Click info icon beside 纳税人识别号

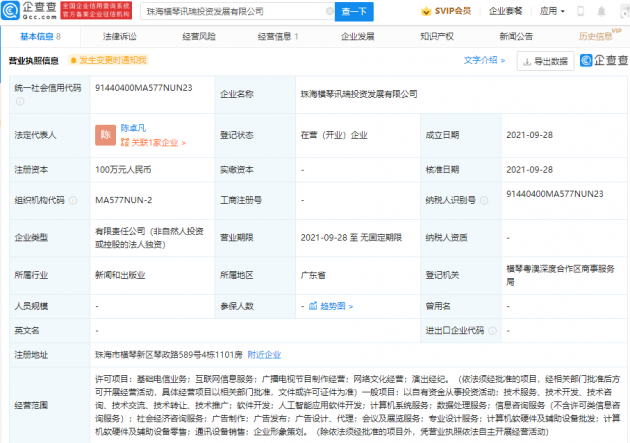(x=484, y=200)
